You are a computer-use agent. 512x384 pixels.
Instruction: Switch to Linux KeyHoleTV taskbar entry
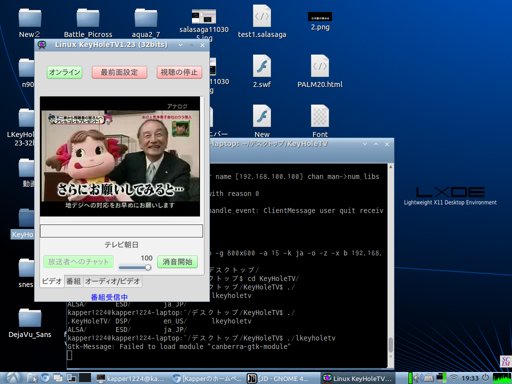[x=358, y=378]
